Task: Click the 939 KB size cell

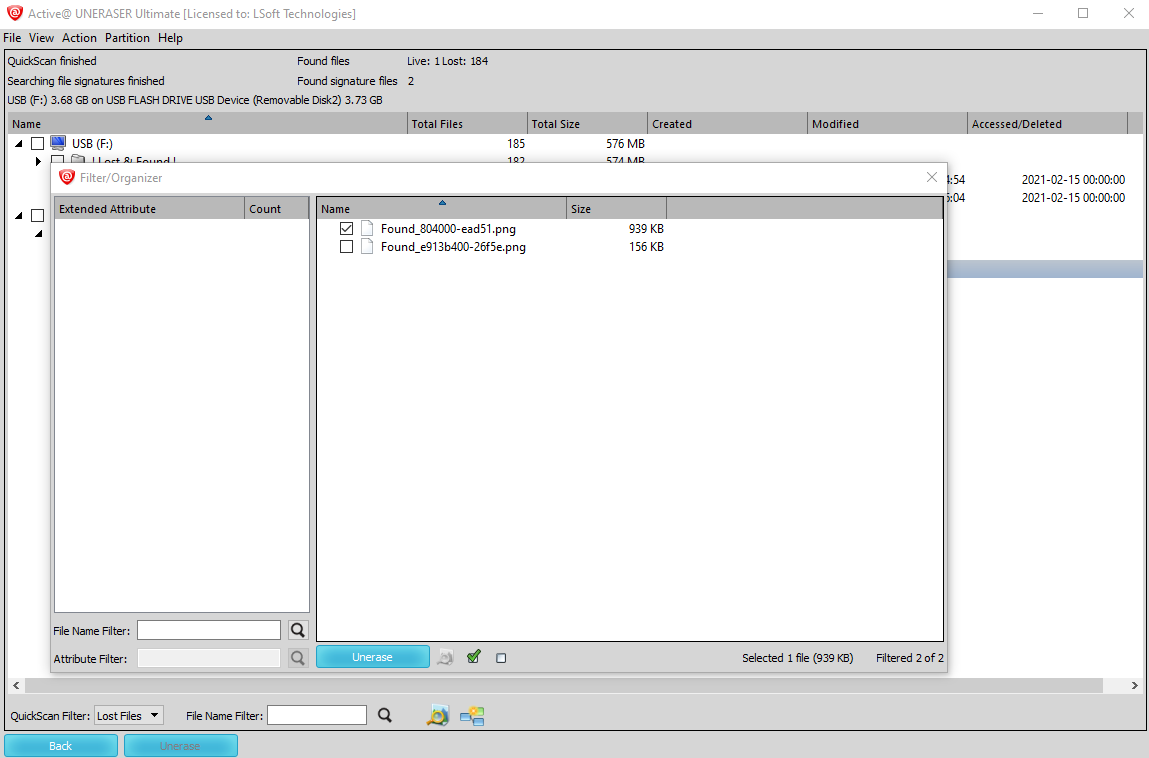Action: pos(646,229)
